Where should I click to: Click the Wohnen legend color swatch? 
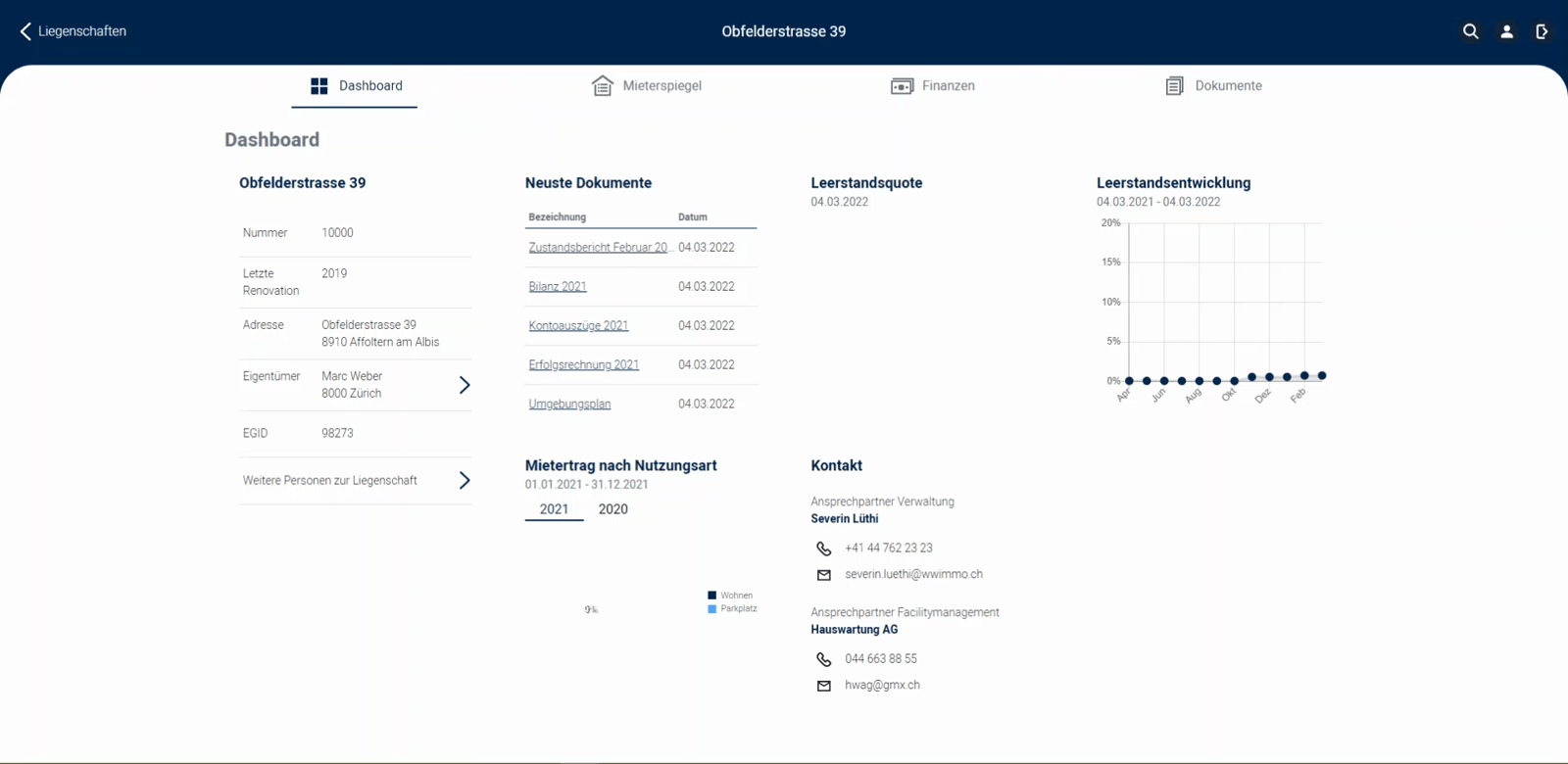pyautogui.click(x=712, y=596)
